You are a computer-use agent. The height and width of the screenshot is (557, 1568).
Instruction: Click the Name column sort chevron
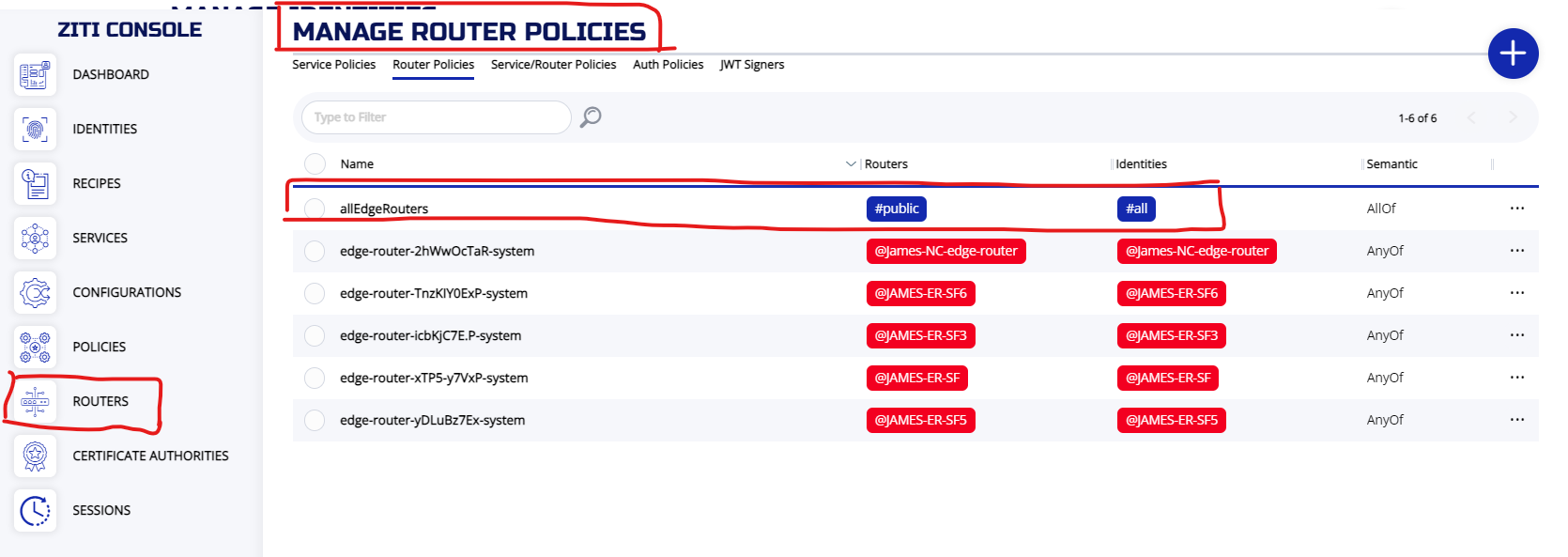tap(851, 164)
